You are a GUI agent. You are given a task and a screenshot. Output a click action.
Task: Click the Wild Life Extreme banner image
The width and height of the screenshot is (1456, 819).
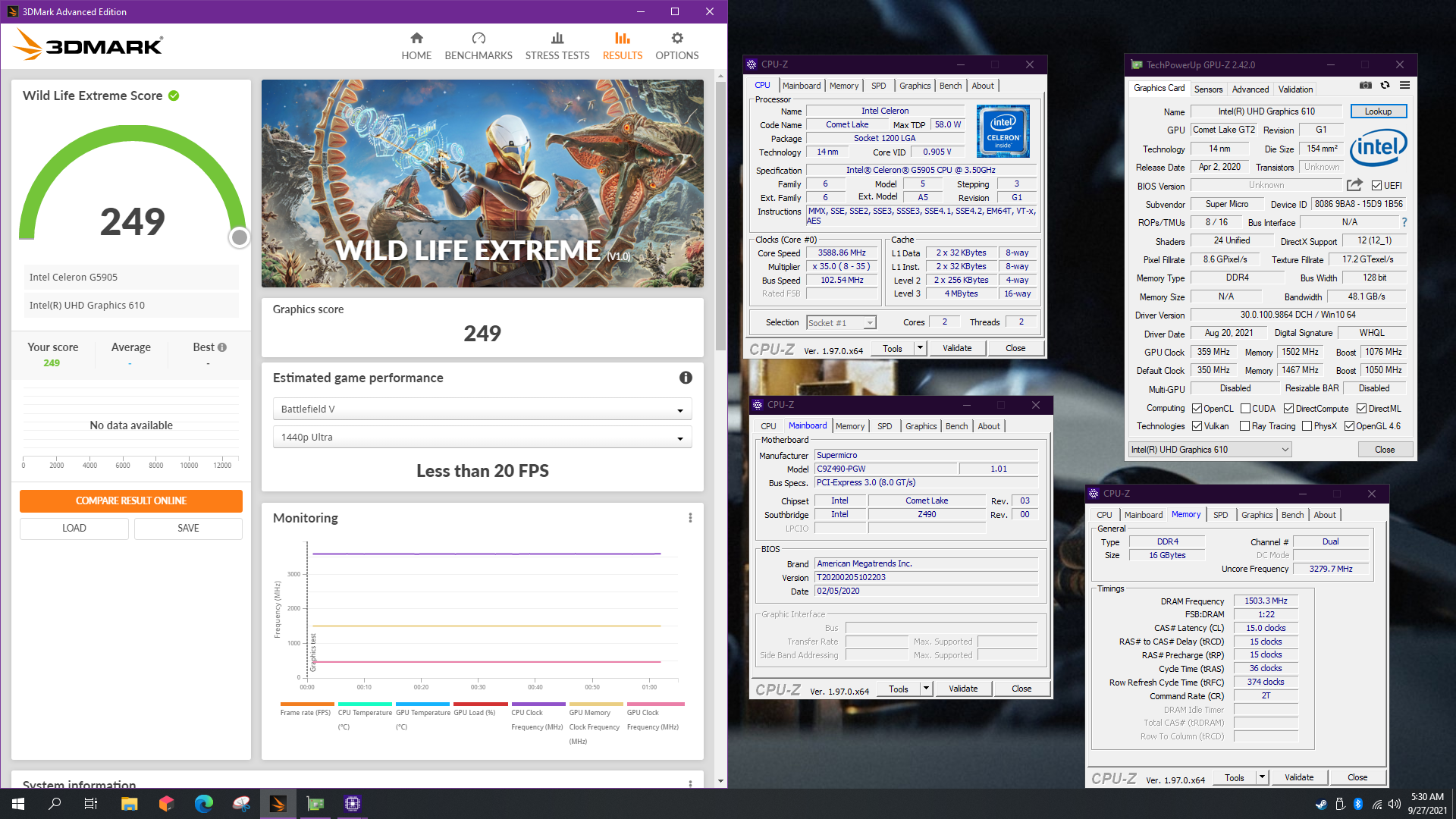(482, 184)
